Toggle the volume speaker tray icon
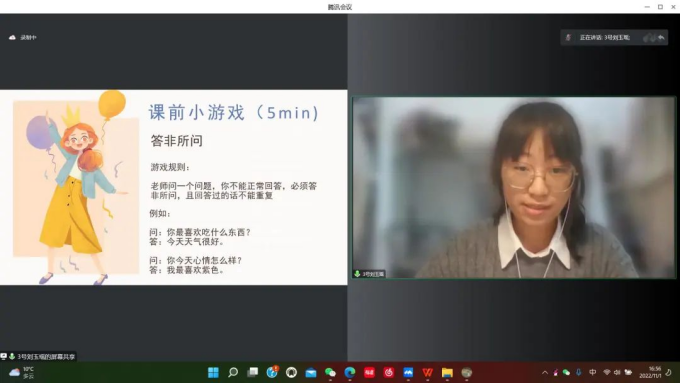The height and width of the screenshot is (383, 681). [x=617, y=373]
